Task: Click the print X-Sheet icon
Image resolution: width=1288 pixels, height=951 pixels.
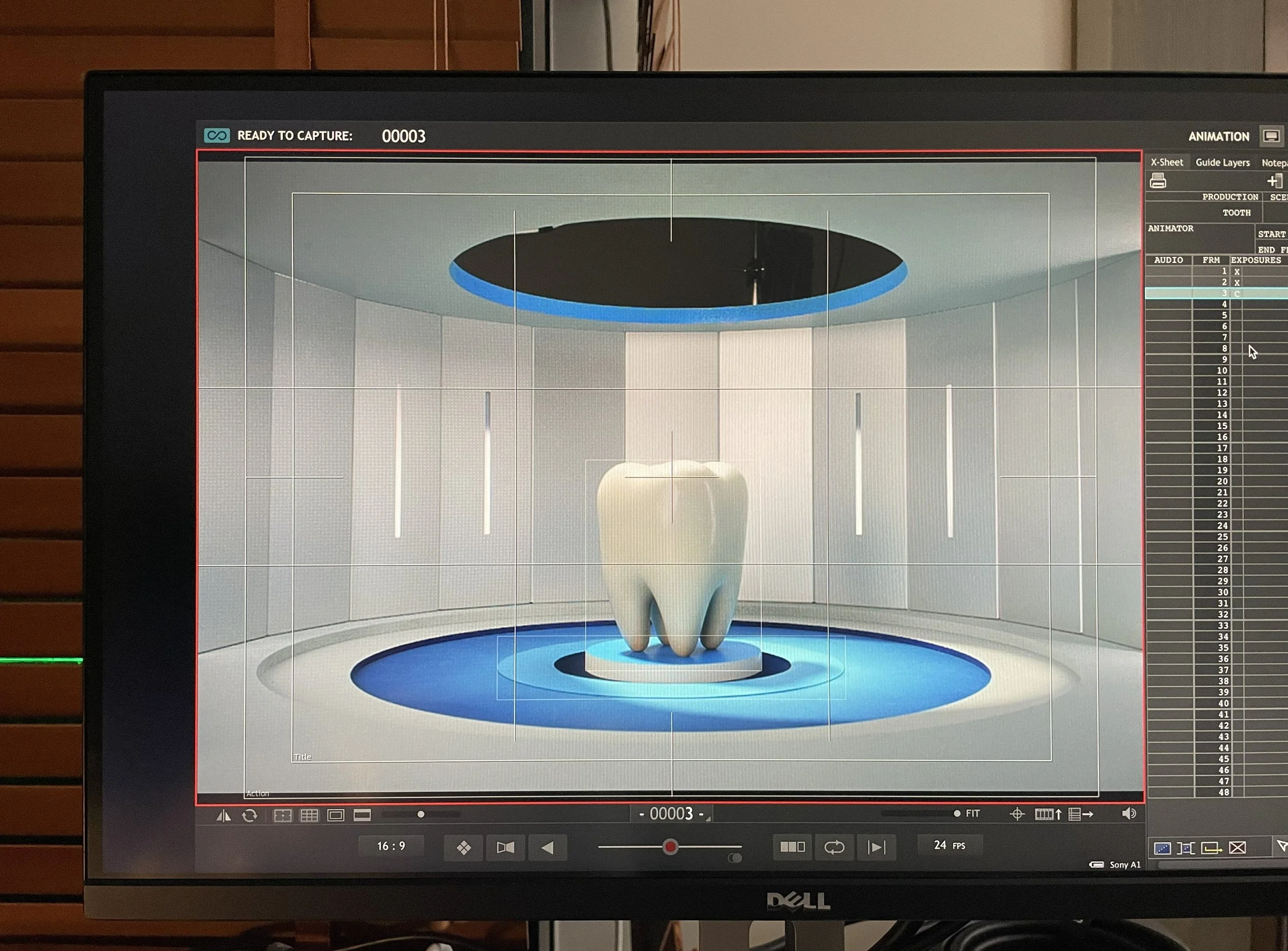Action: [x=1158, y=181]
